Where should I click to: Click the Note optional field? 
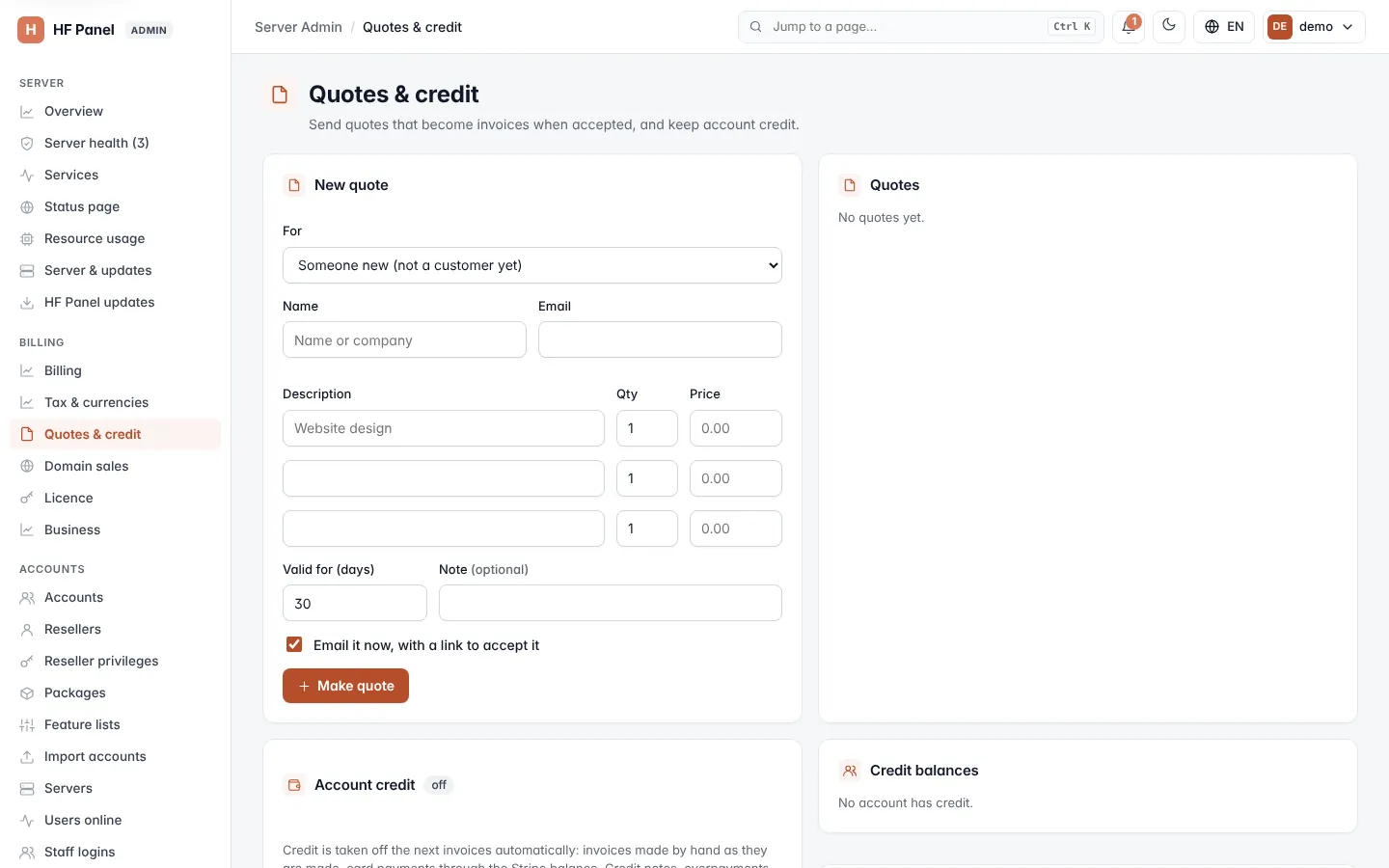[x=611, y=603]
